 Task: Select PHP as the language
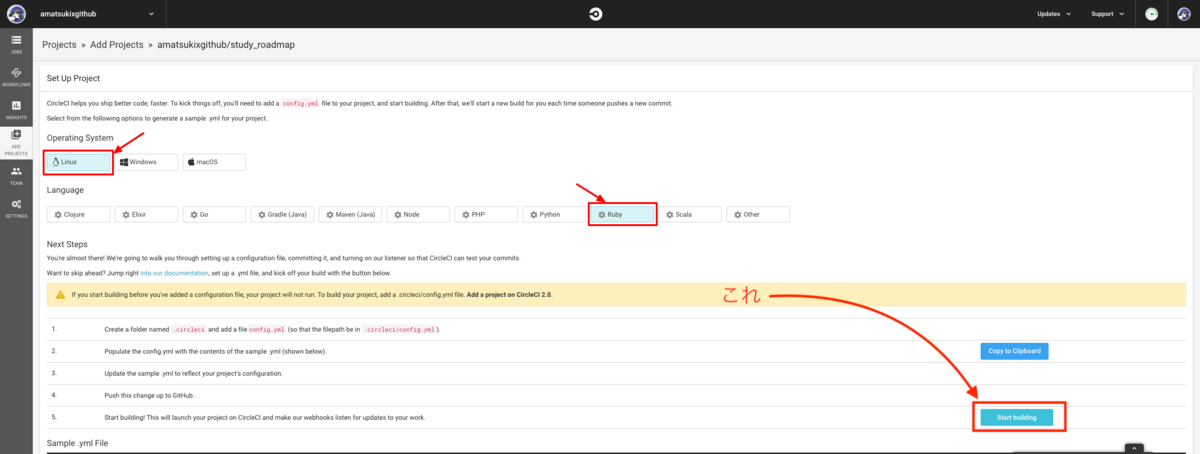[486, 214]
